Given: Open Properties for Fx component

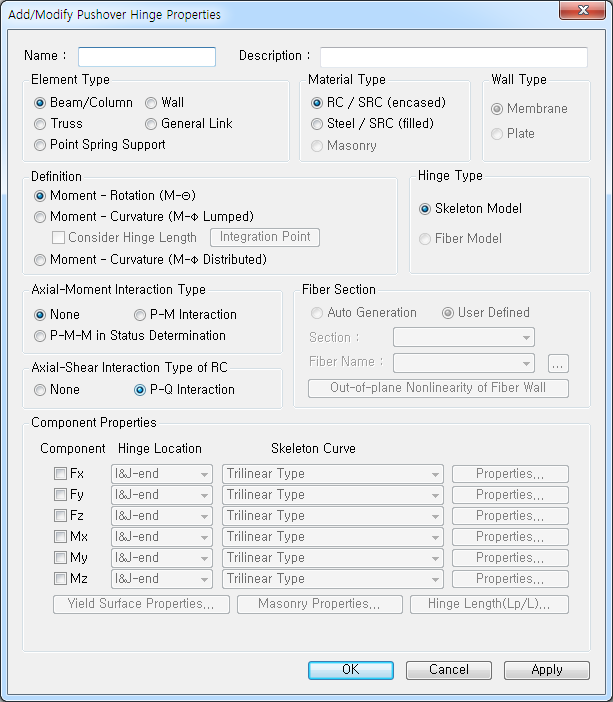Looking at the screenshot, I should pos(510,474).
